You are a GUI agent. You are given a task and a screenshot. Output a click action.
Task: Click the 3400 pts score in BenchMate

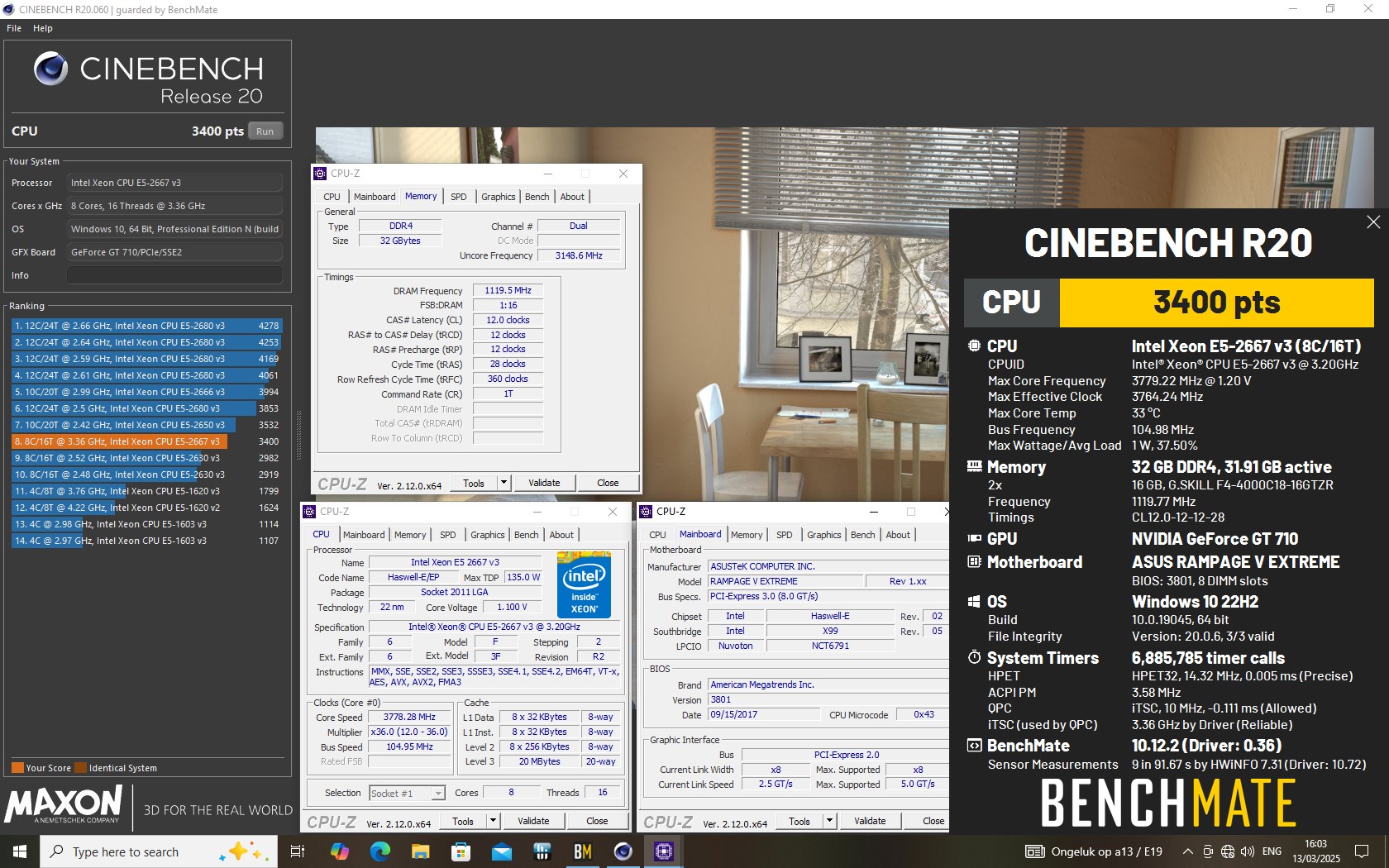point(1216,303)
